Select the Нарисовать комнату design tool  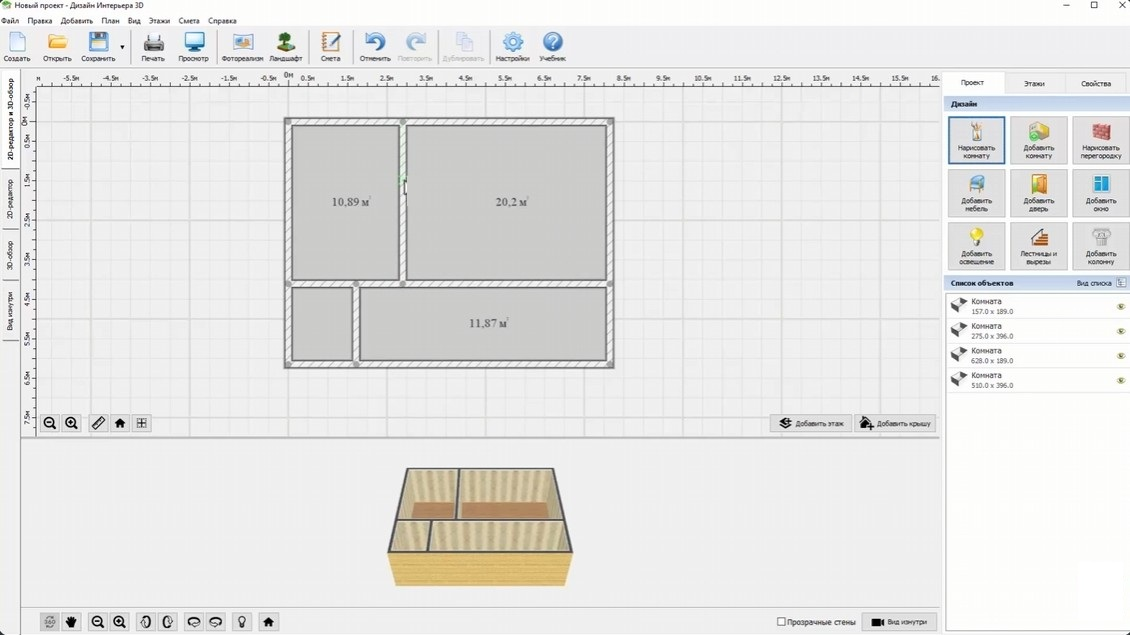pos(976,141)
